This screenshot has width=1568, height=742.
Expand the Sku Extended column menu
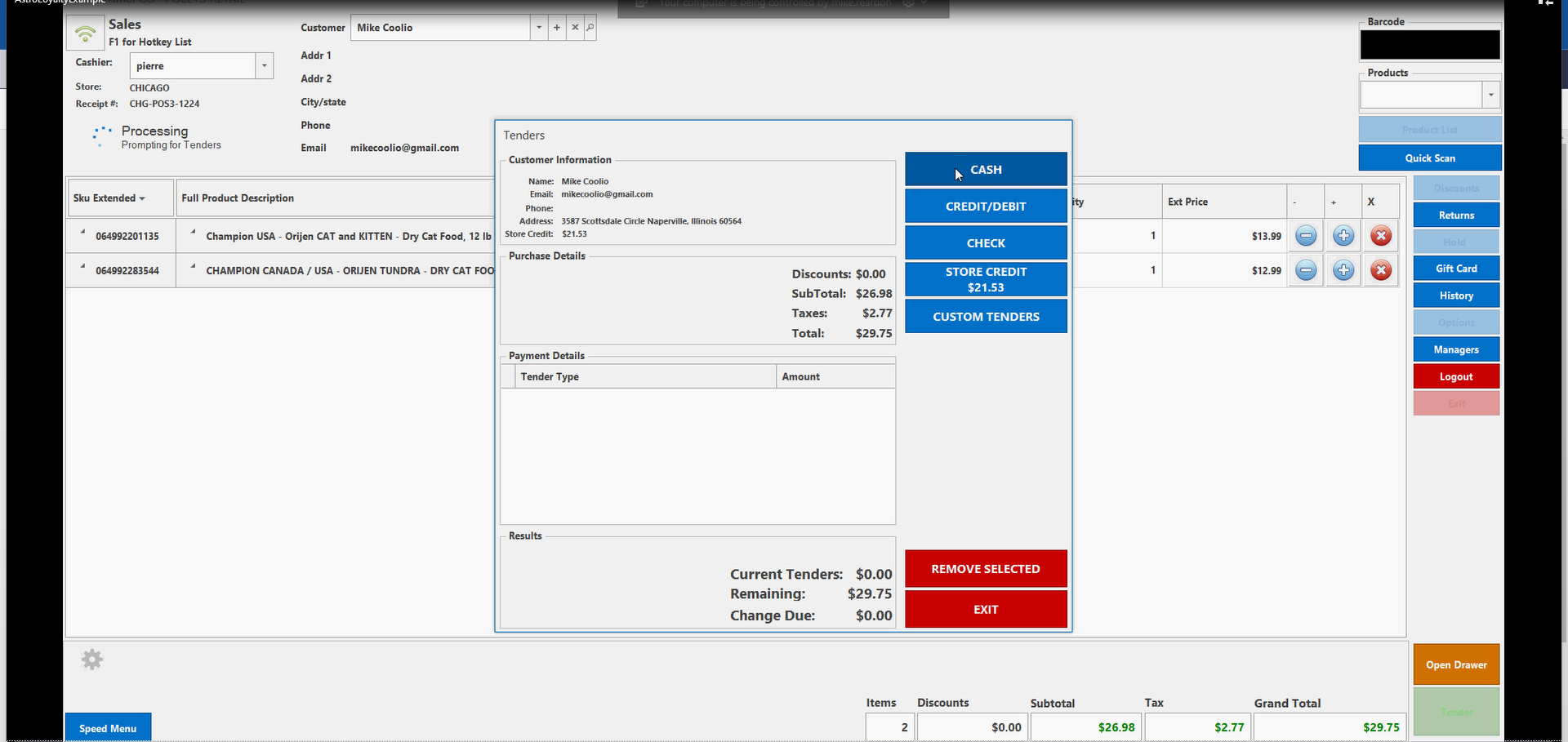click(x=142, y=198)
